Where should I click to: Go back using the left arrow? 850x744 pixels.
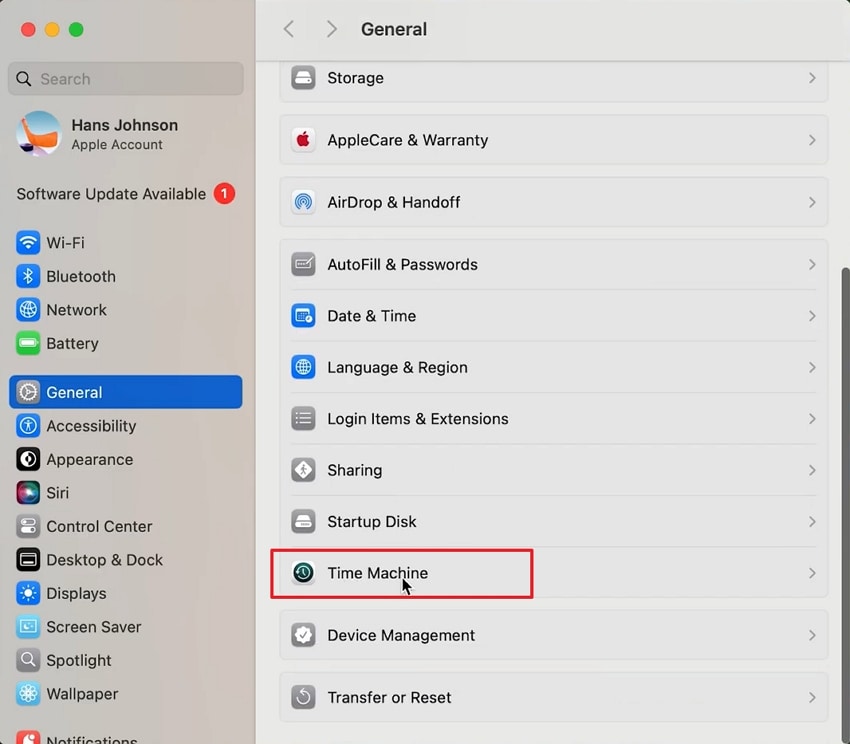point(289,29)
